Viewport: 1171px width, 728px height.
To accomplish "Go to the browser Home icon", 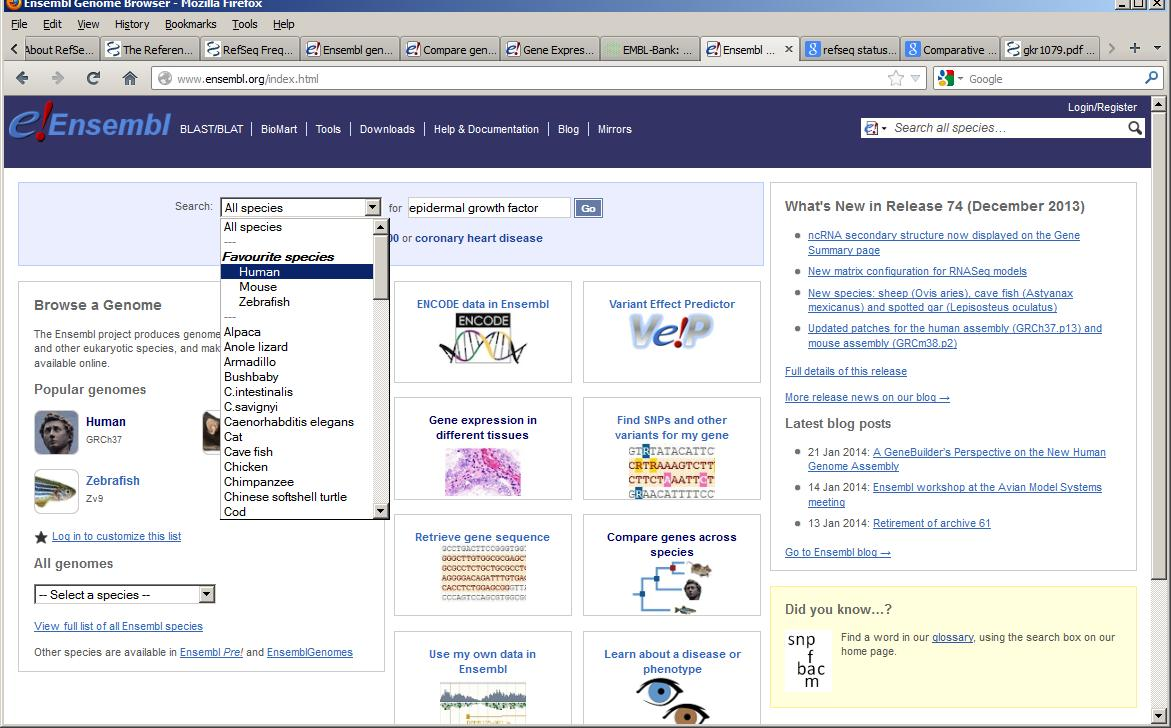I will (130, 78).
